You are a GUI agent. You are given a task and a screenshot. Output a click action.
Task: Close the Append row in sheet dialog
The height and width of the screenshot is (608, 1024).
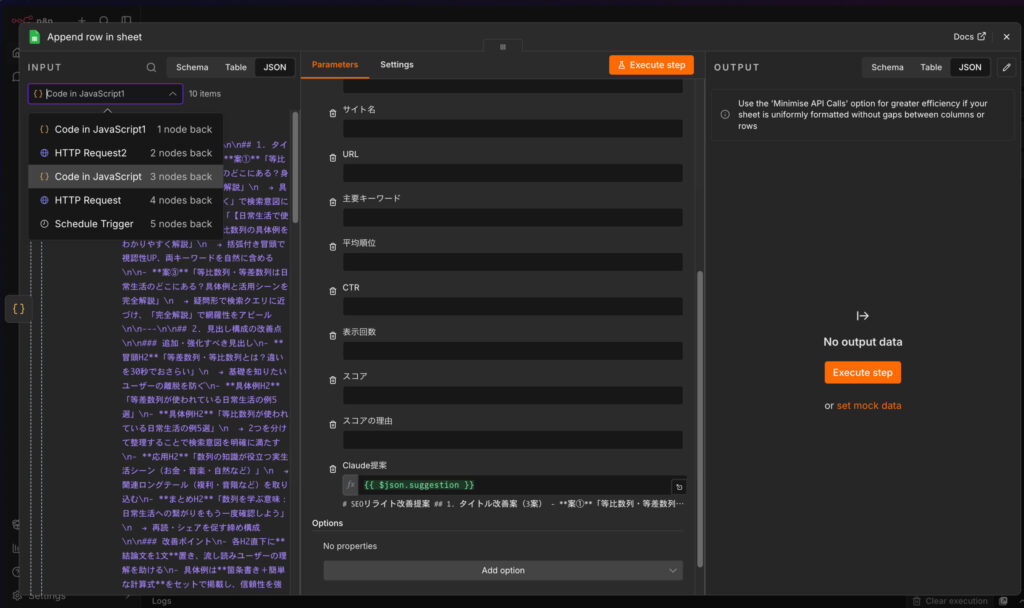pos(1006,37)
